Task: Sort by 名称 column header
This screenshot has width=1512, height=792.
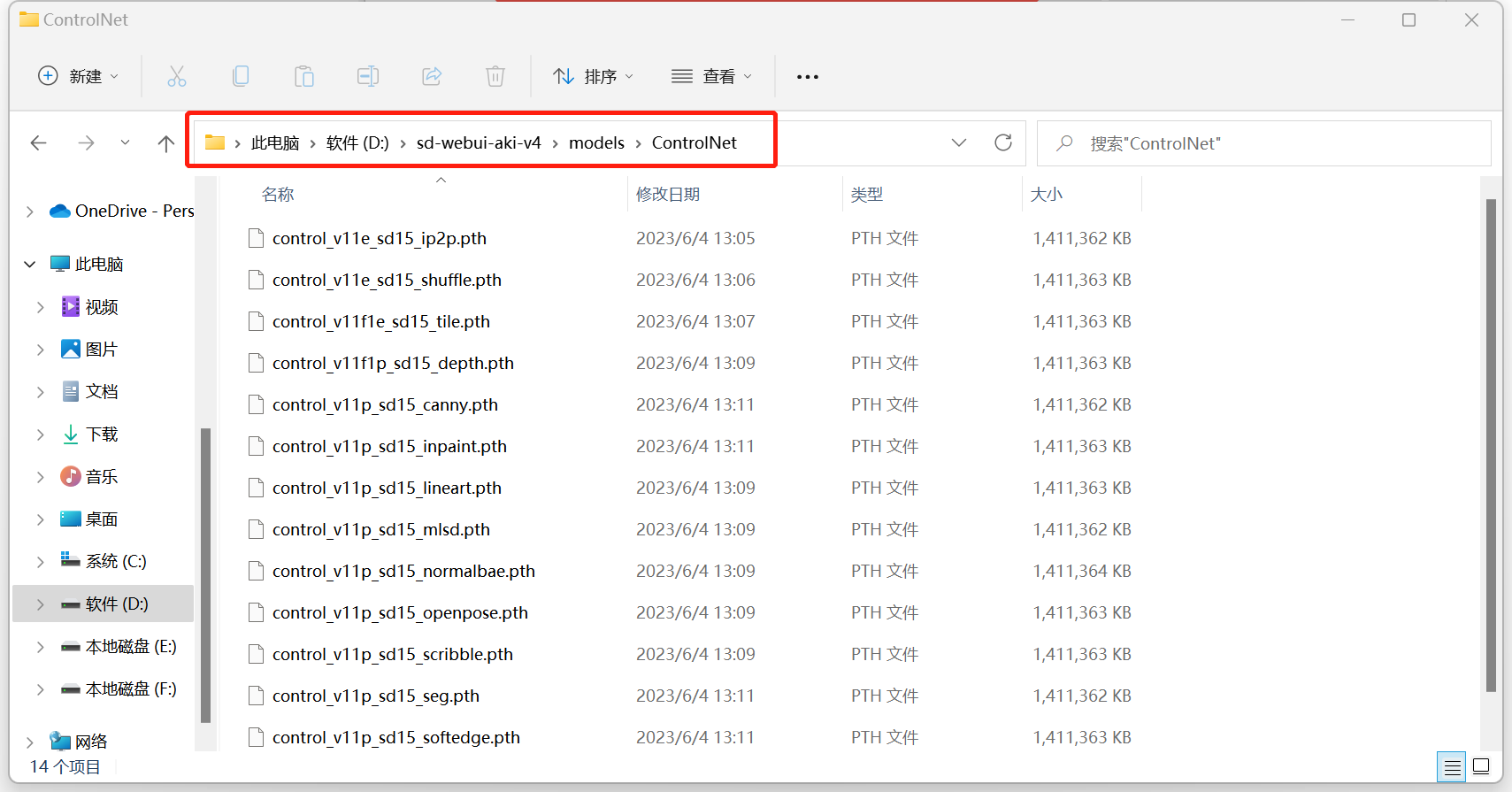Action: (x=278, y=194)
